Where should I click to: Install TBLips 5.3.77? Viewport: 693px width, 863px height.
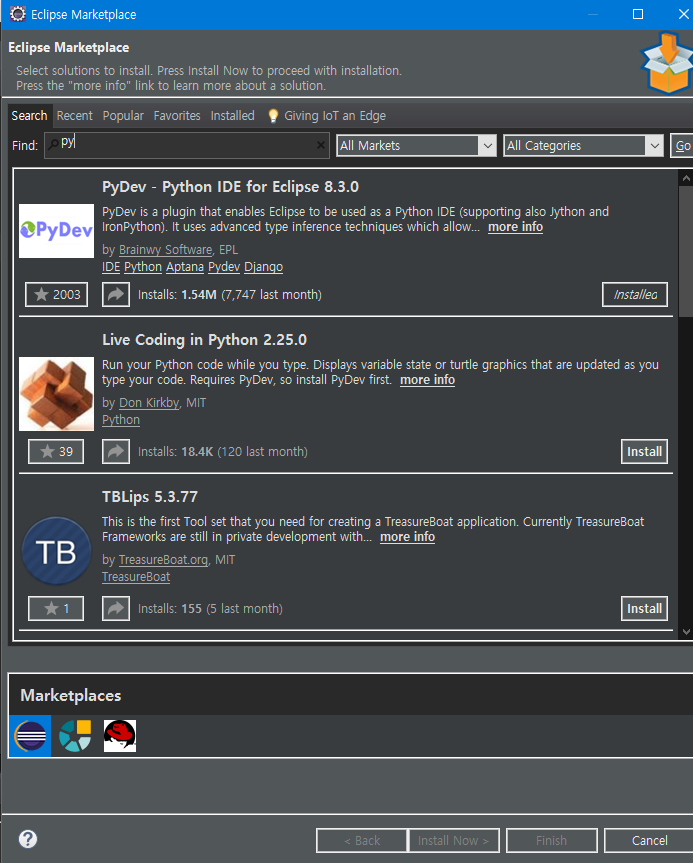click(645, 608)
